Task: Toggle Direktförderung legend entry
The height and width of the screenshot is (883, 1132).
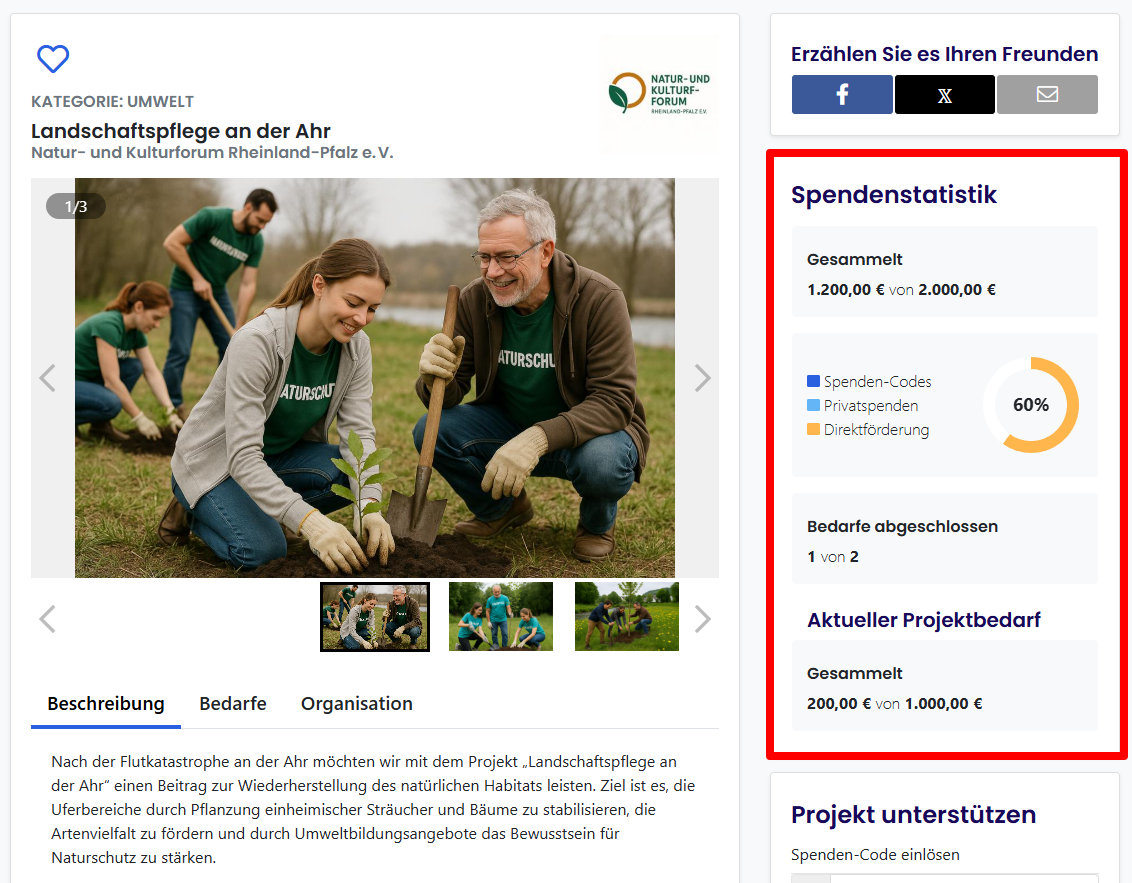Action: coord(868,430)
